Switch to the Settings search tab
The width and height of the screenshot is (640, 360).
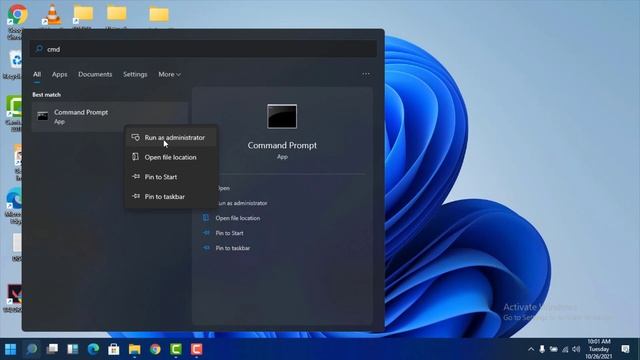[x=135, y=74]
